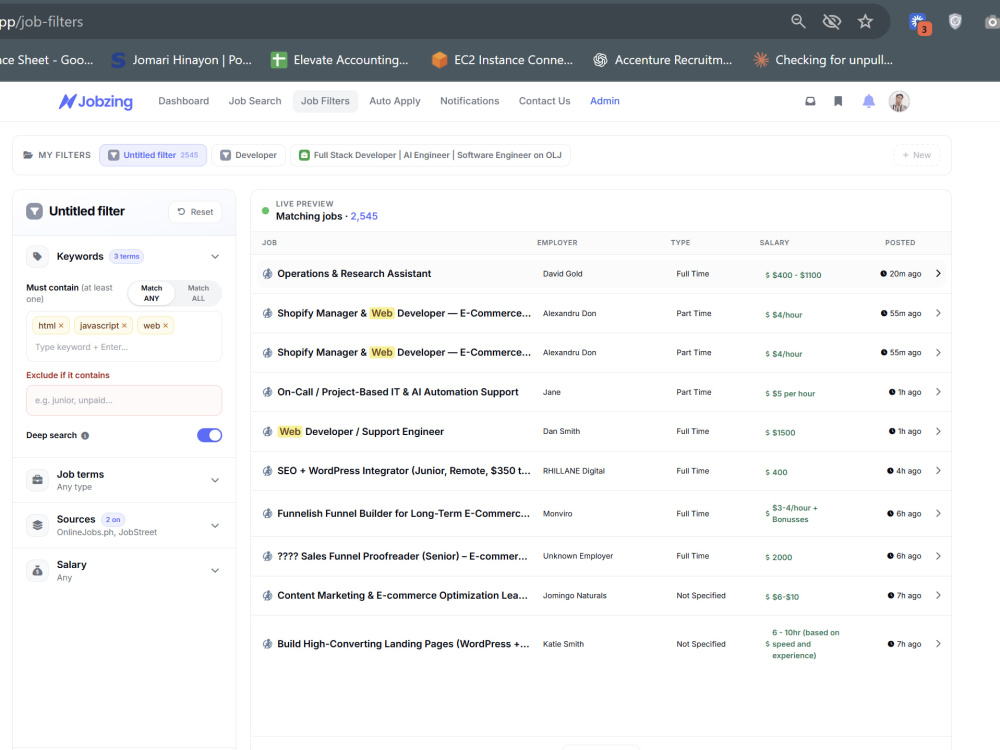Open Jomari Hinayon bookmark
The image size is (1000, 750).
182,60
